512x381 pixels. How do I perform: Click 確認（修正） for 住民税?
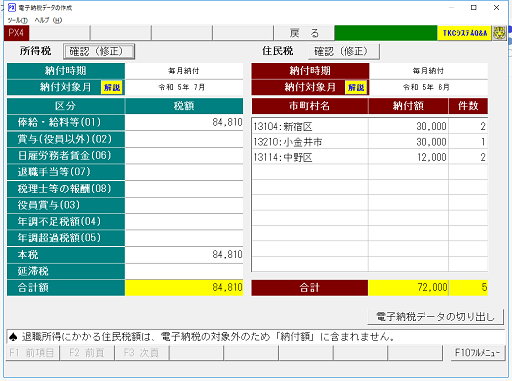tap(344, 51)
